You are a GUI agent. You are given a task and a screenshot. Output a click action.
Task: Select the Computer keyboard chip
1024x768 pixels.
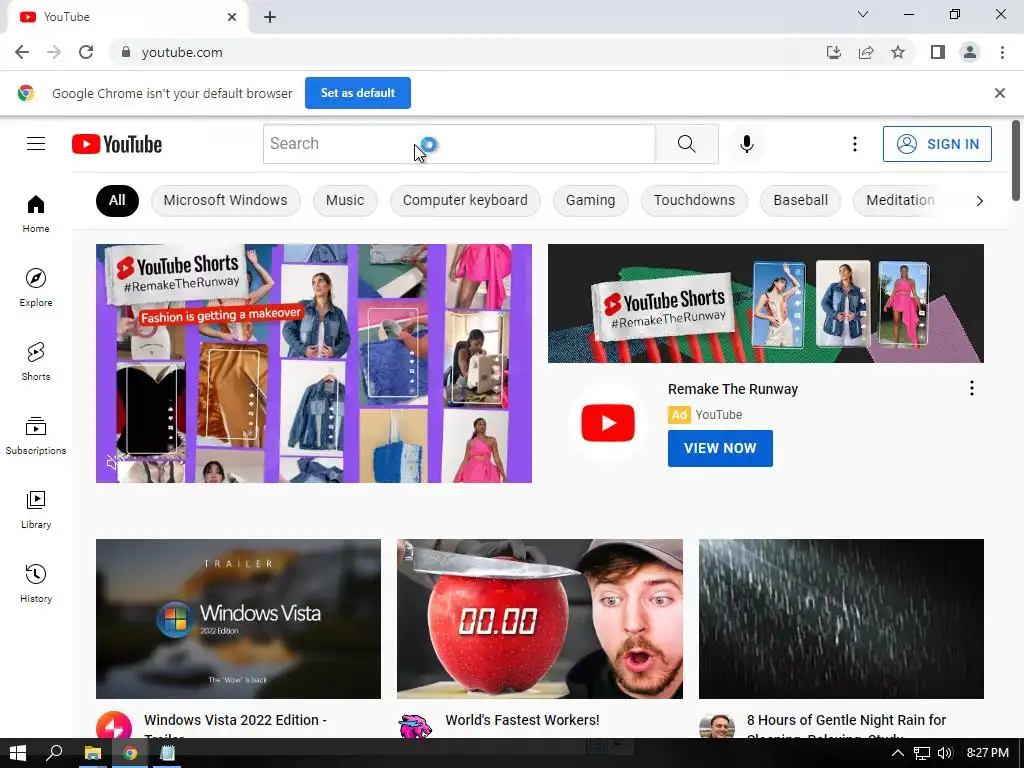[465, 200]
